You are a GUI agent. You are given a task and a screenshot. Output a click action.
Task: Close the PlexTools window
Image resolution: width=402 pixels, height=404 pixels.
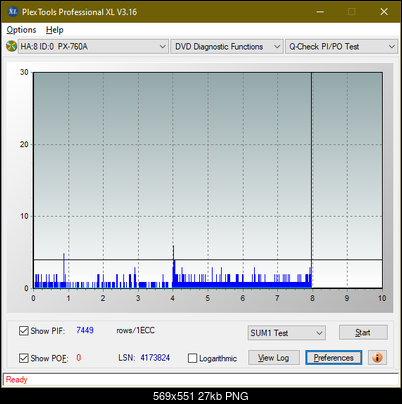click(x=384, y=12)
